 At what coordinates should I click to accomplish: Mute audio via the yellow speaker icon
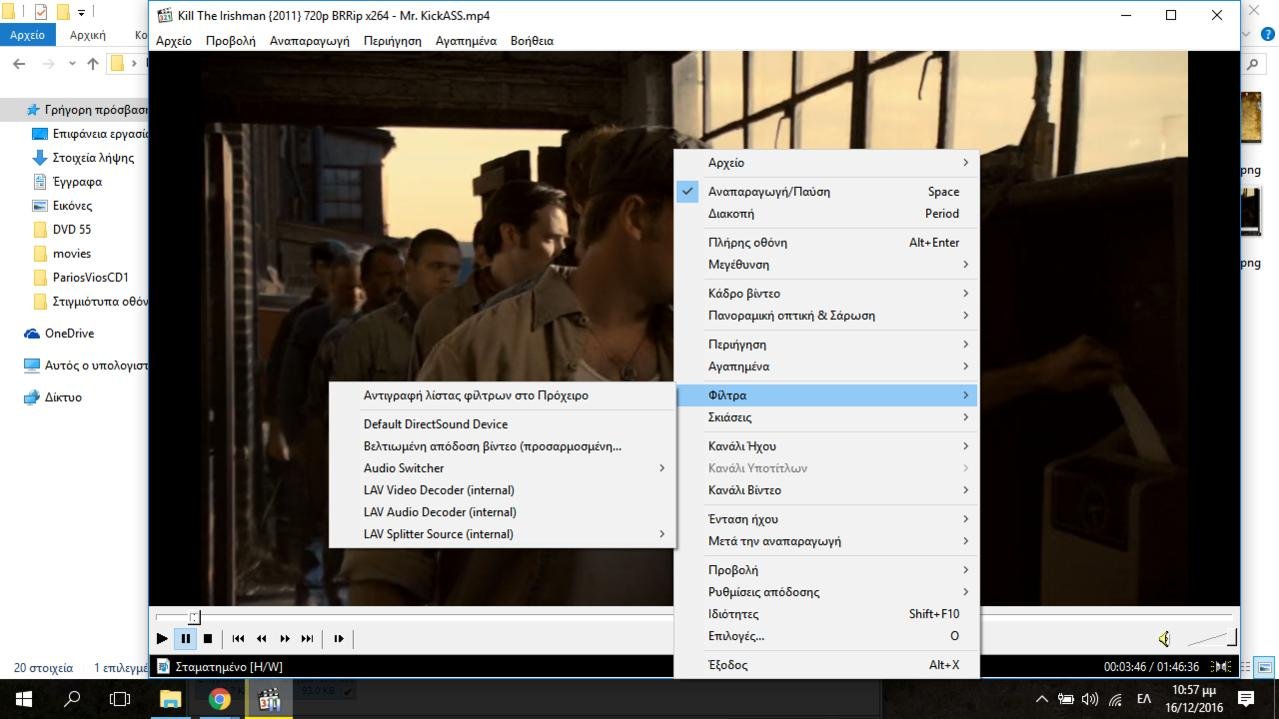click(1164, 638)
